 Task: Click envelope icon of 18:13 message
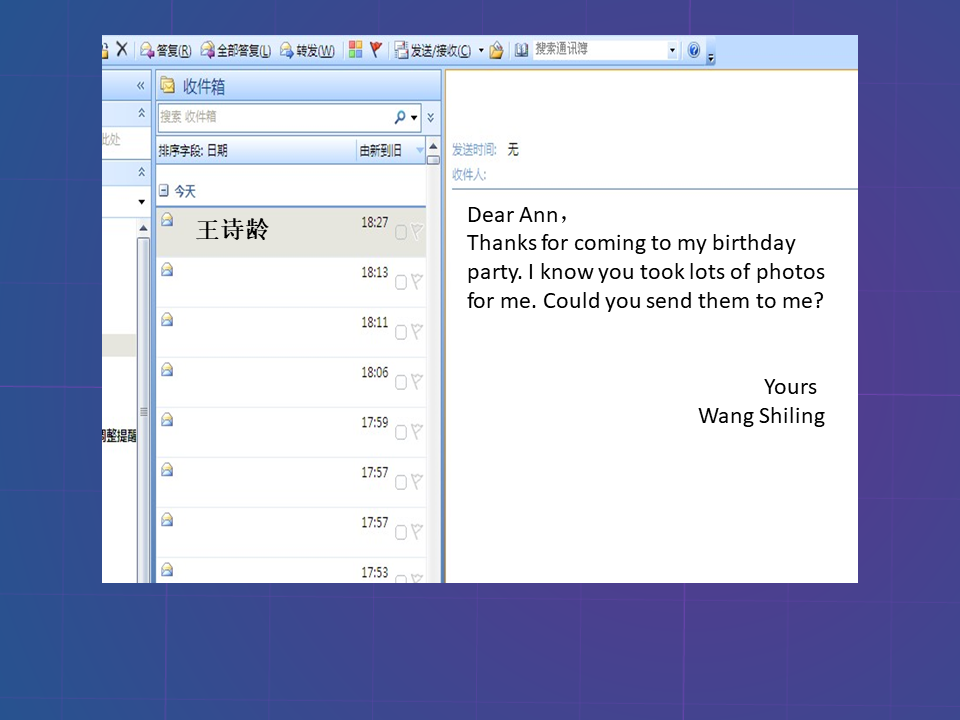167,269
